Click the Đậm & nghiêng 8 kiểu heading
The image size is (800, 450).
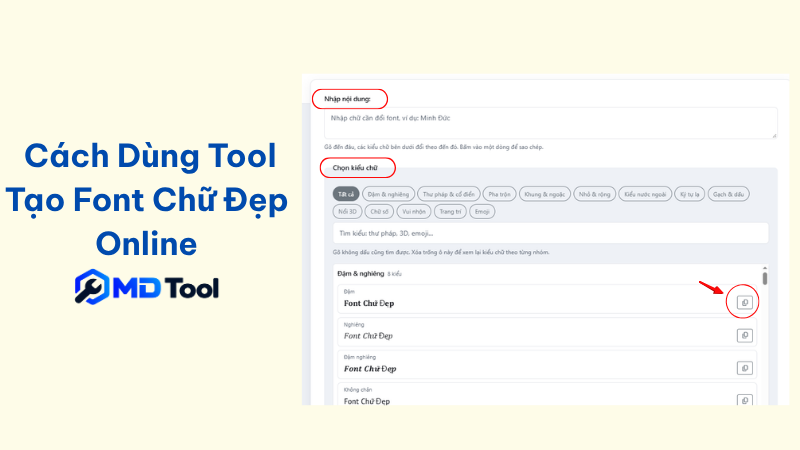point(369,273)
